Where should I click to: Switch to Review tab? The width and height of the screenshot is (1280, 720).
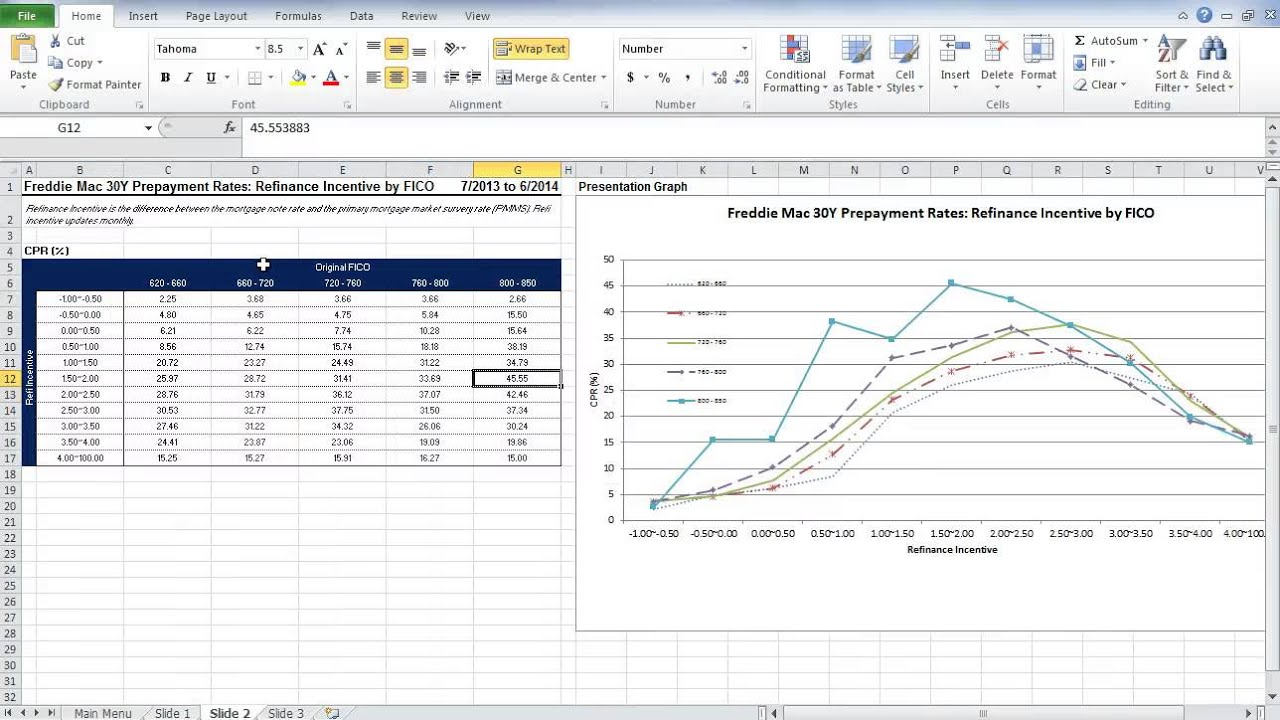419,16
